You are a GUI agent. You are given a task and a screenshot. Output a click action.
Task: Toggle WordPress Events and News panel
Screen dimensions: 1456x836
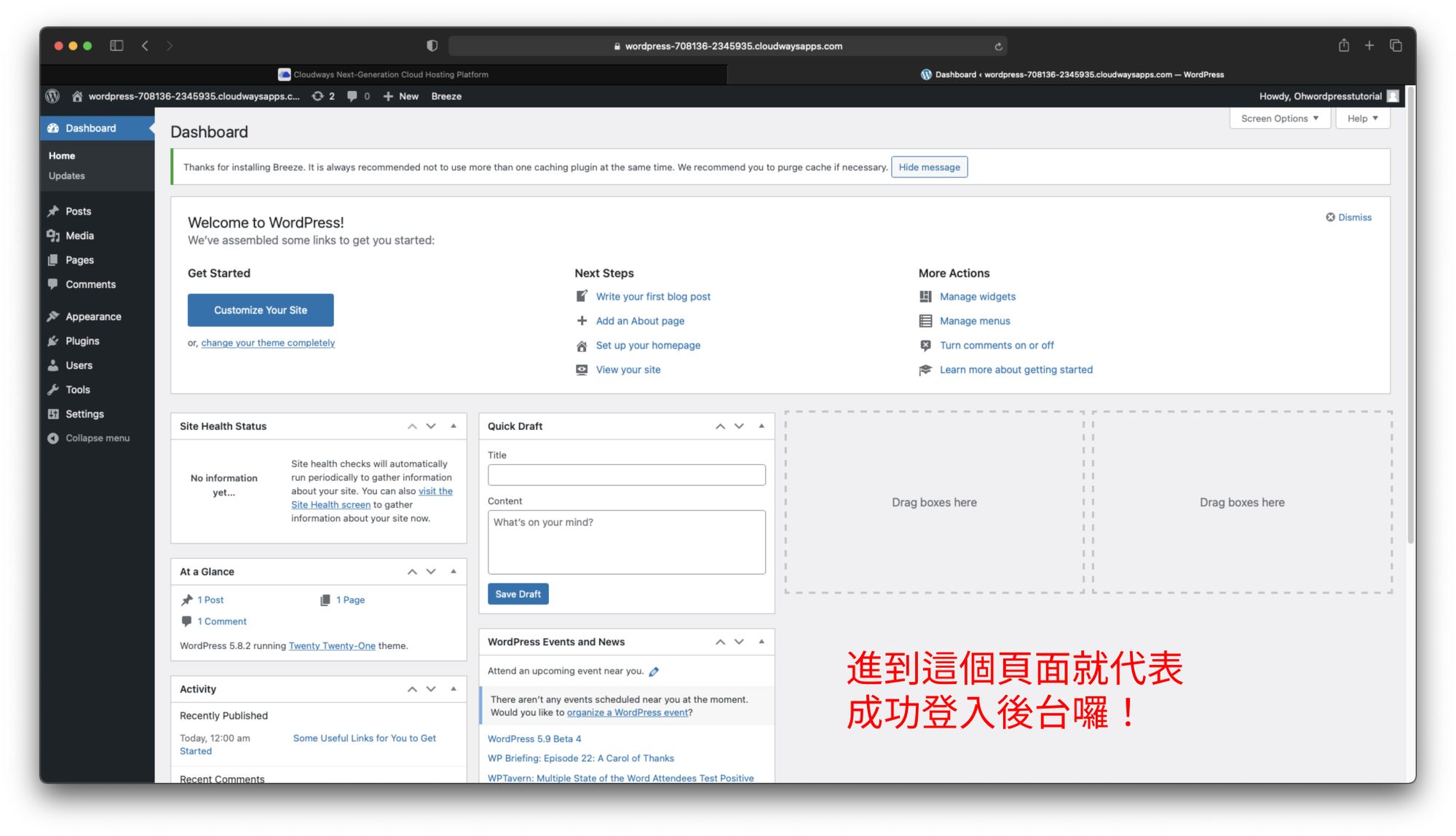tap(761, 642)
